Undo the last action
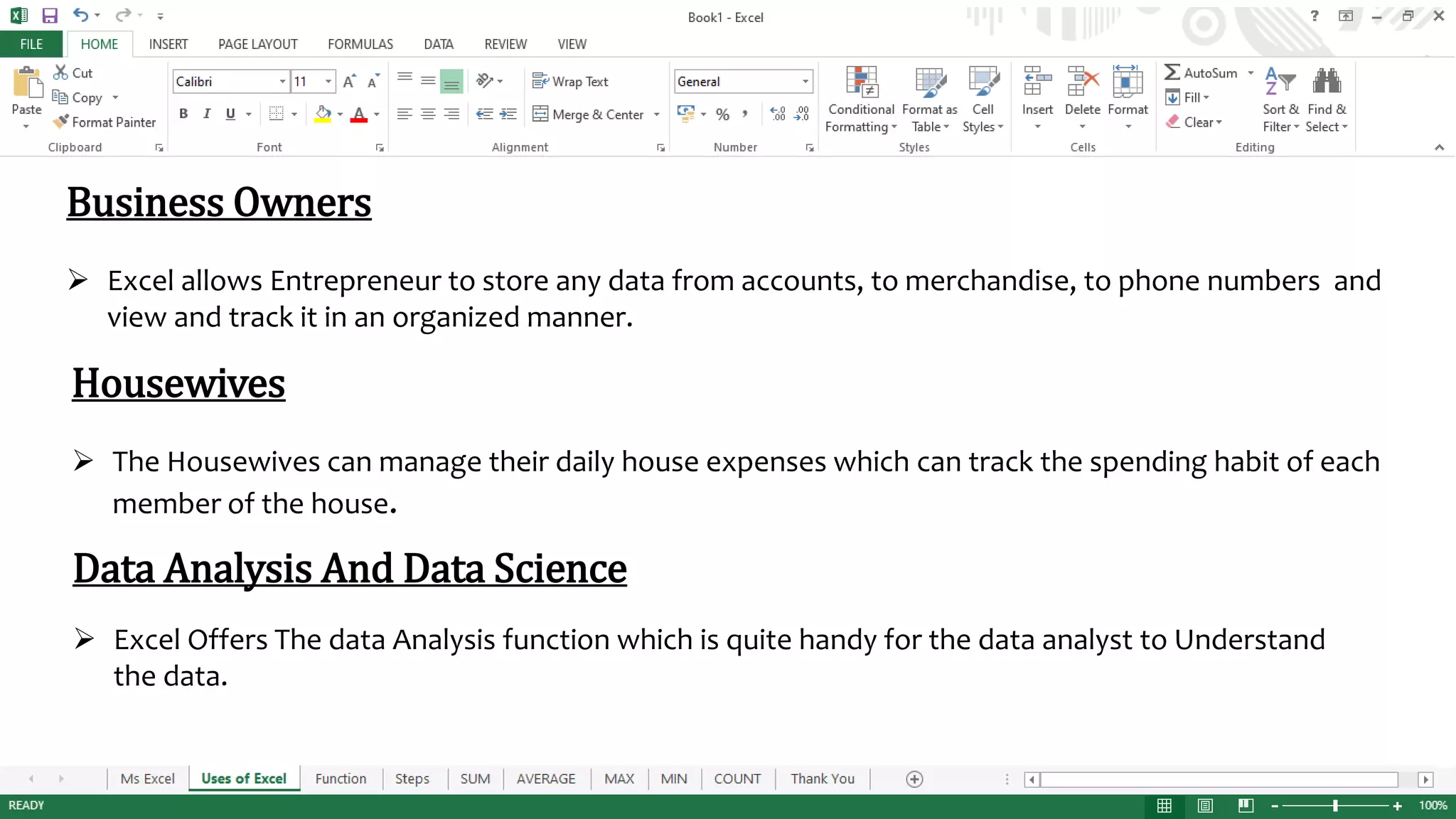Screen dimensions: 1456x819 point(80,15)
